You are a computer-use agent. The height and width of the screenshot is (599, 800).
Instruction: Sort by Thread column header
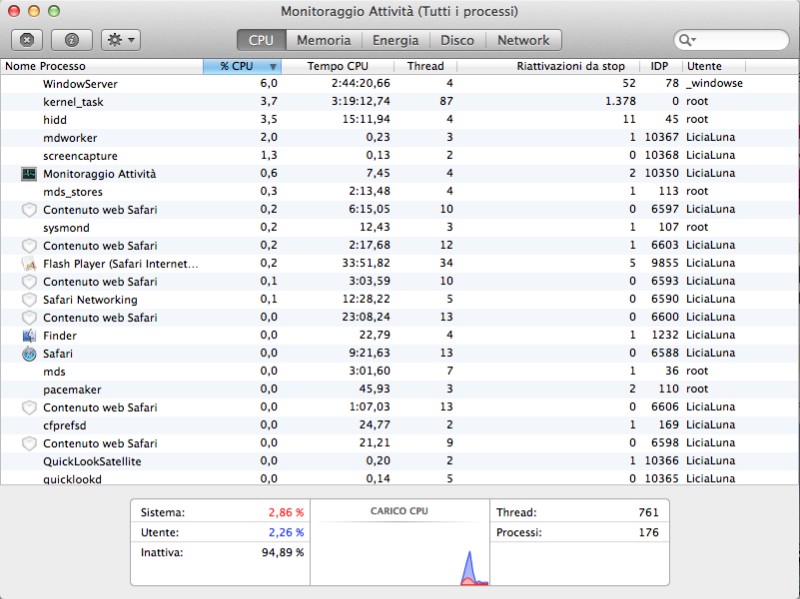tap(426, 66)
